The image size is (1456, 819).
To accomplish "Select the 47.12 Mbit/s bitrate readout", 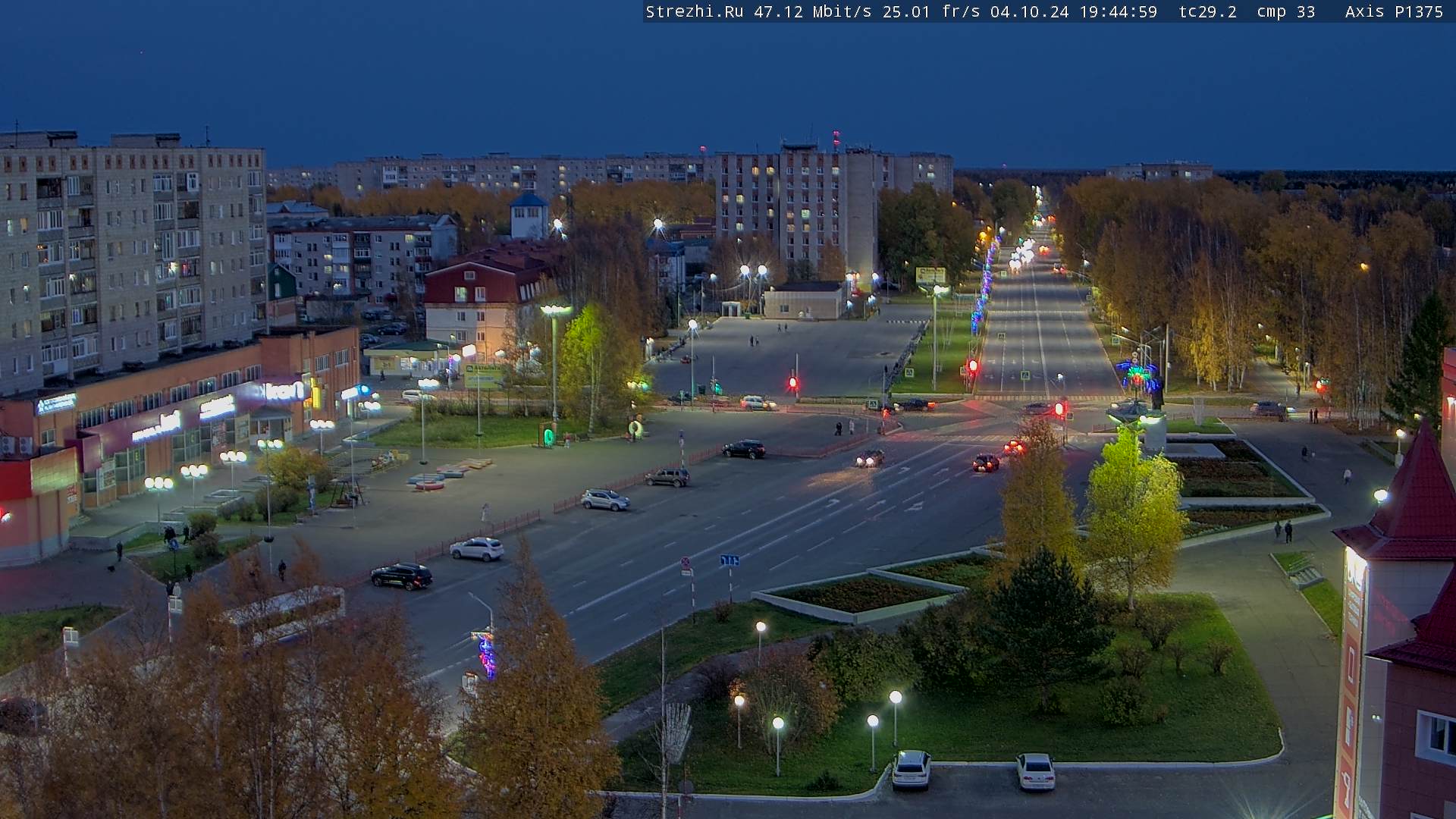I will click(812, 11).
